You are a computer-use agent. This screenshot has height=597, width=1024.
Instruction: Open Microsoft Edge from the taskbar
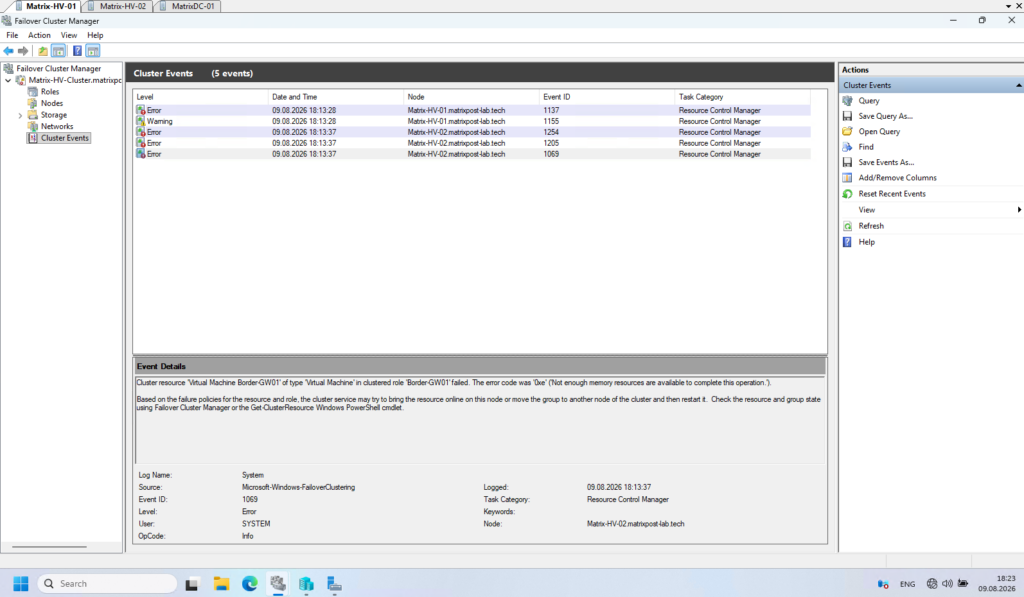[249, 584]
